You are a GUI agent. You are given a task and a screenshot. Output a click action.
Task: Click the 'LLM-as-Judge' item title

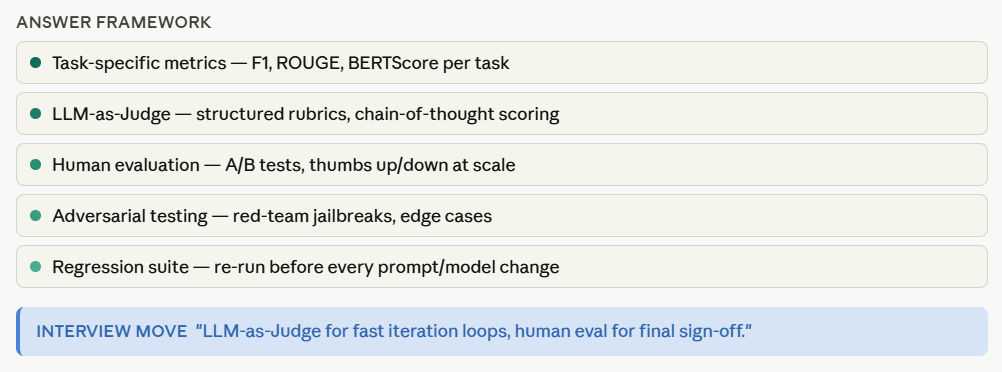[111, 114]
